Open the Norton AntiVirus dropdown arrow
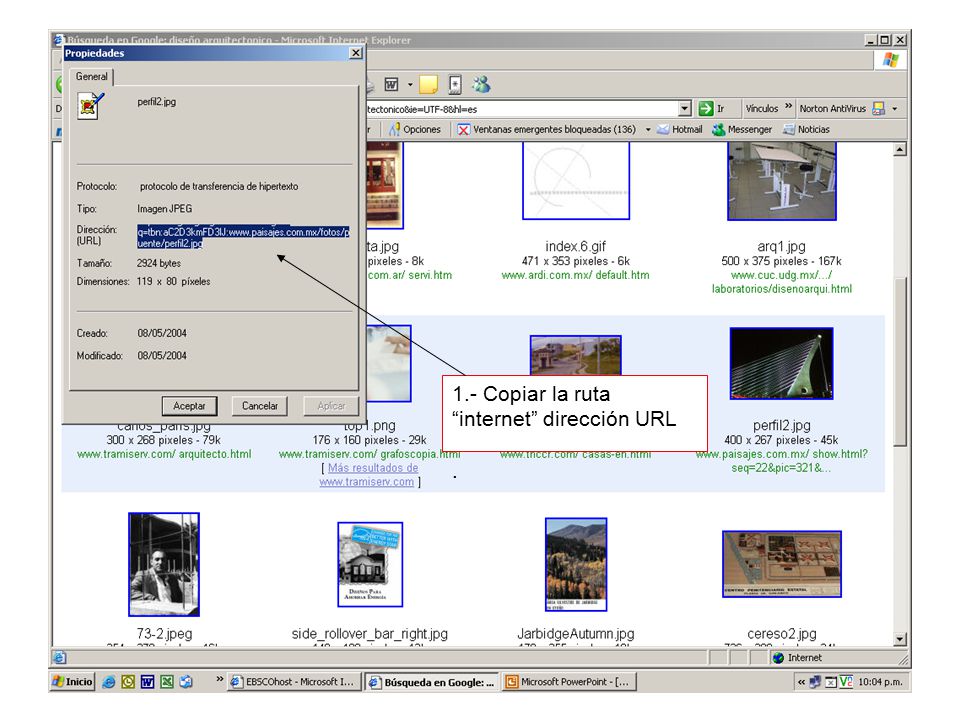Viewport: 960px width, 720px height. [894, 109]
